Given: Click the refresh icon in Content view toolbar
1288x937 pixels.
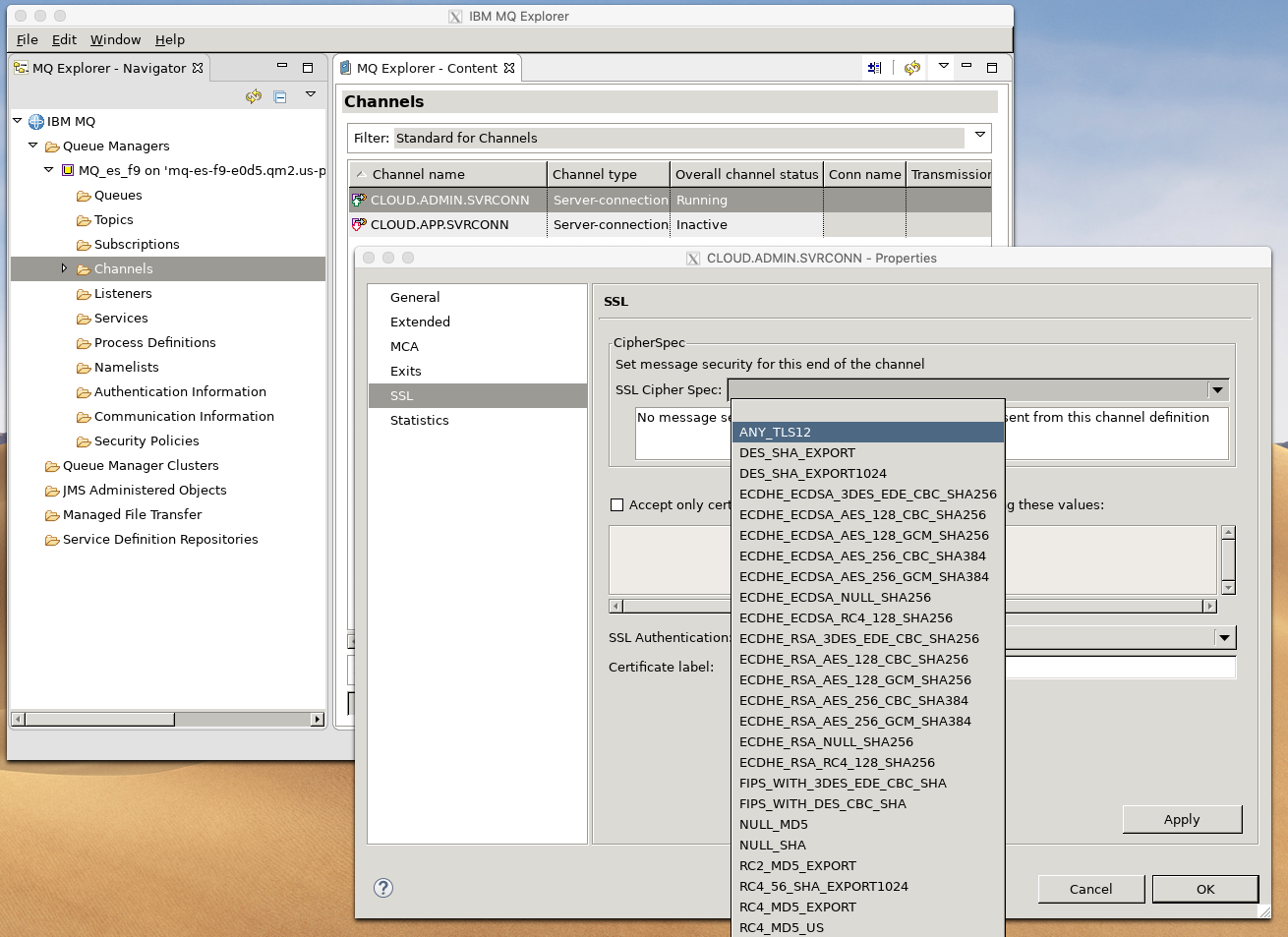Looking at the screenshot, I should point(912,67).
